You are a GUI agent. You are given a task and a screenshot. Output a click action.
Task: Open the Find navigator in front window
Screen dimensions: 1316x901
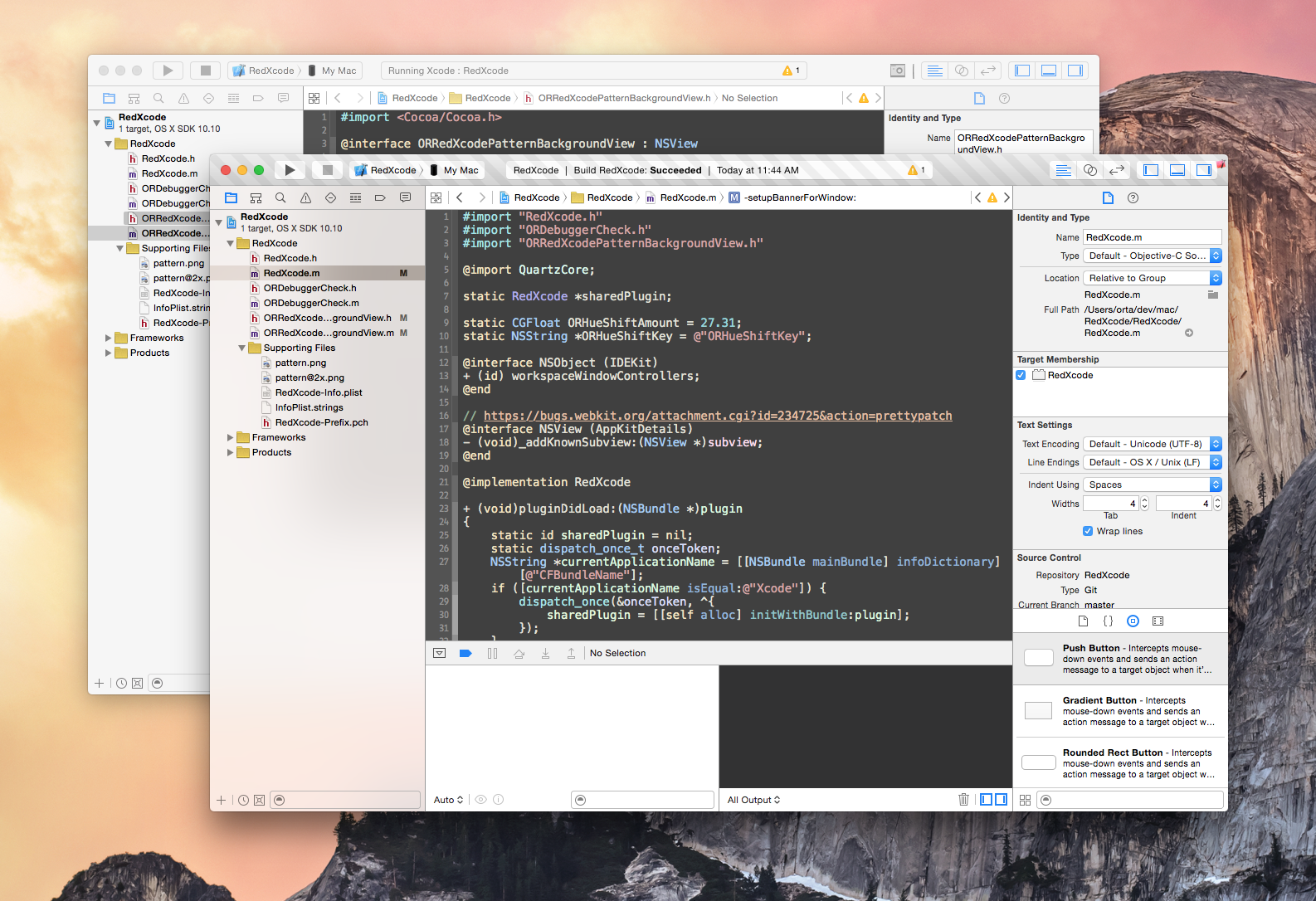[x=281, y=197]
